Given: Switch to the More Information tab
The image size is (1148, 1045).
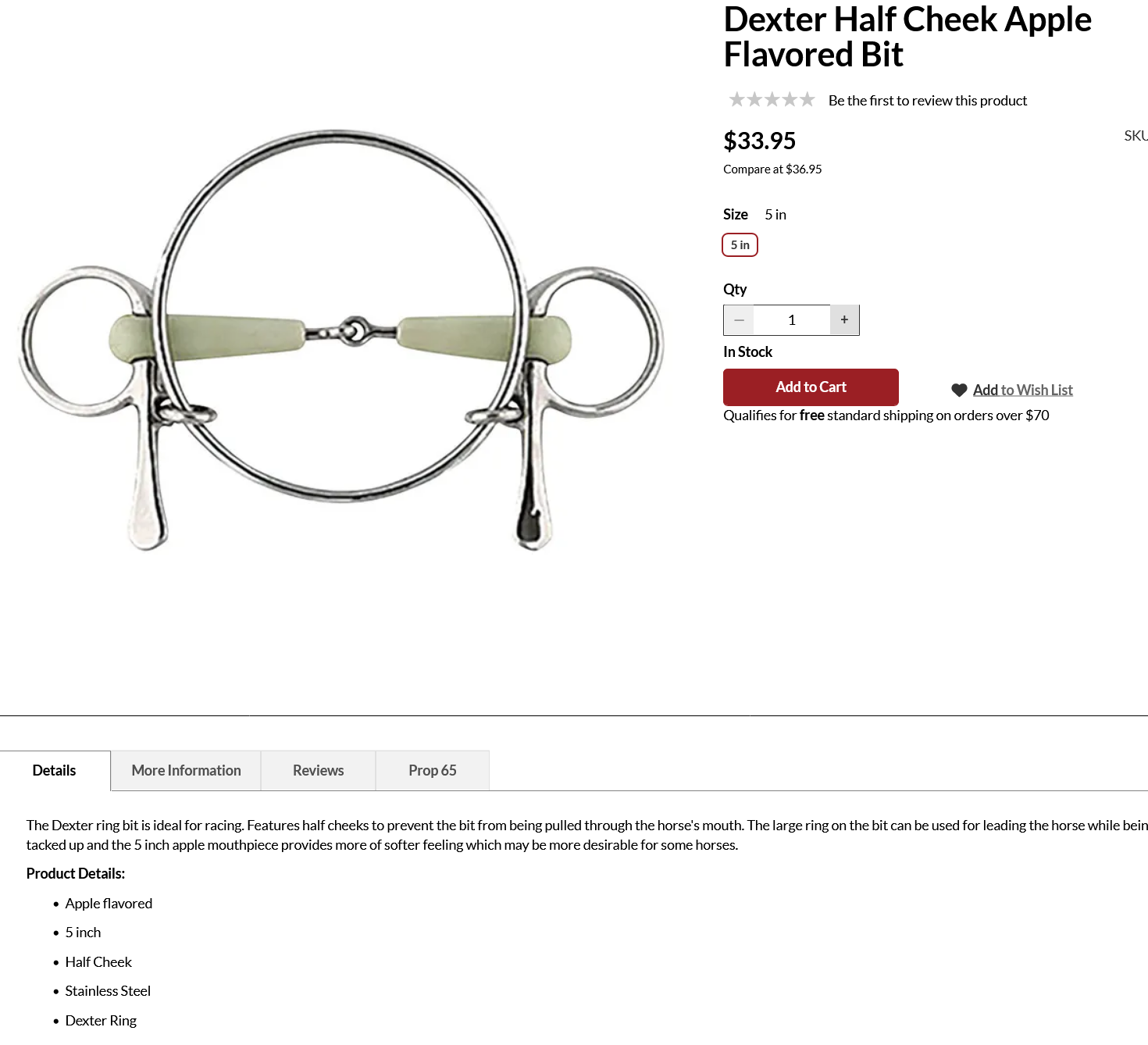Looking at the screenshot, I should pos(186,771).
